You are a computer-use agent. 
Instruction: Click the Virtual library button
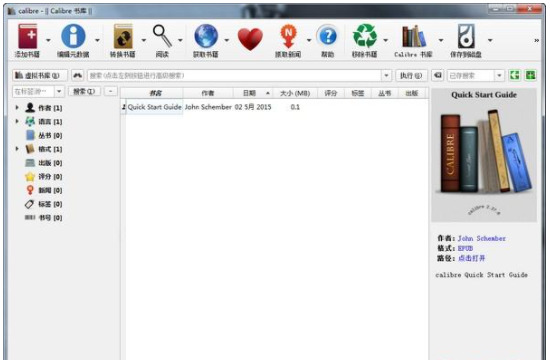click(x=40, y=75)
